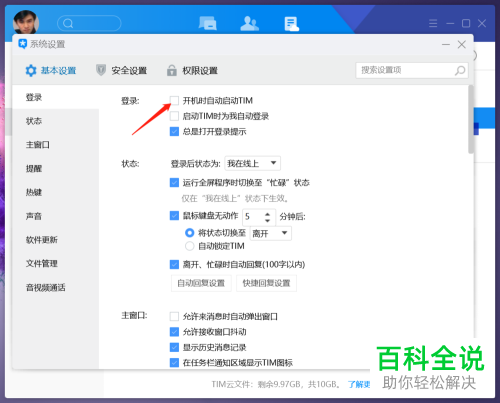Uncheck 总是打开登录提示
500x403 pixels.
tap(174, 132)
